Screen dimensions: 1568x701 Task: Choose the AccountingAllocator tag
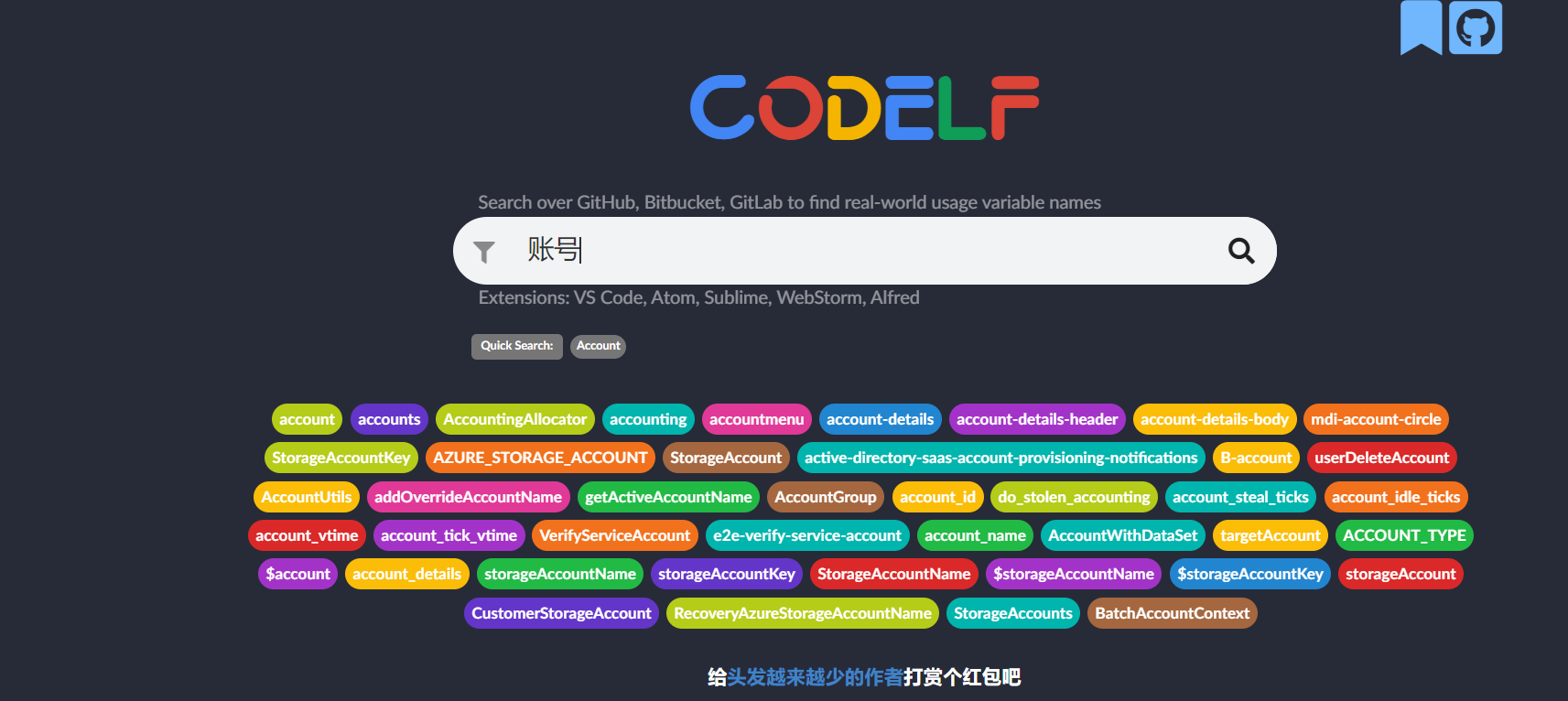[x=515, y=419]
